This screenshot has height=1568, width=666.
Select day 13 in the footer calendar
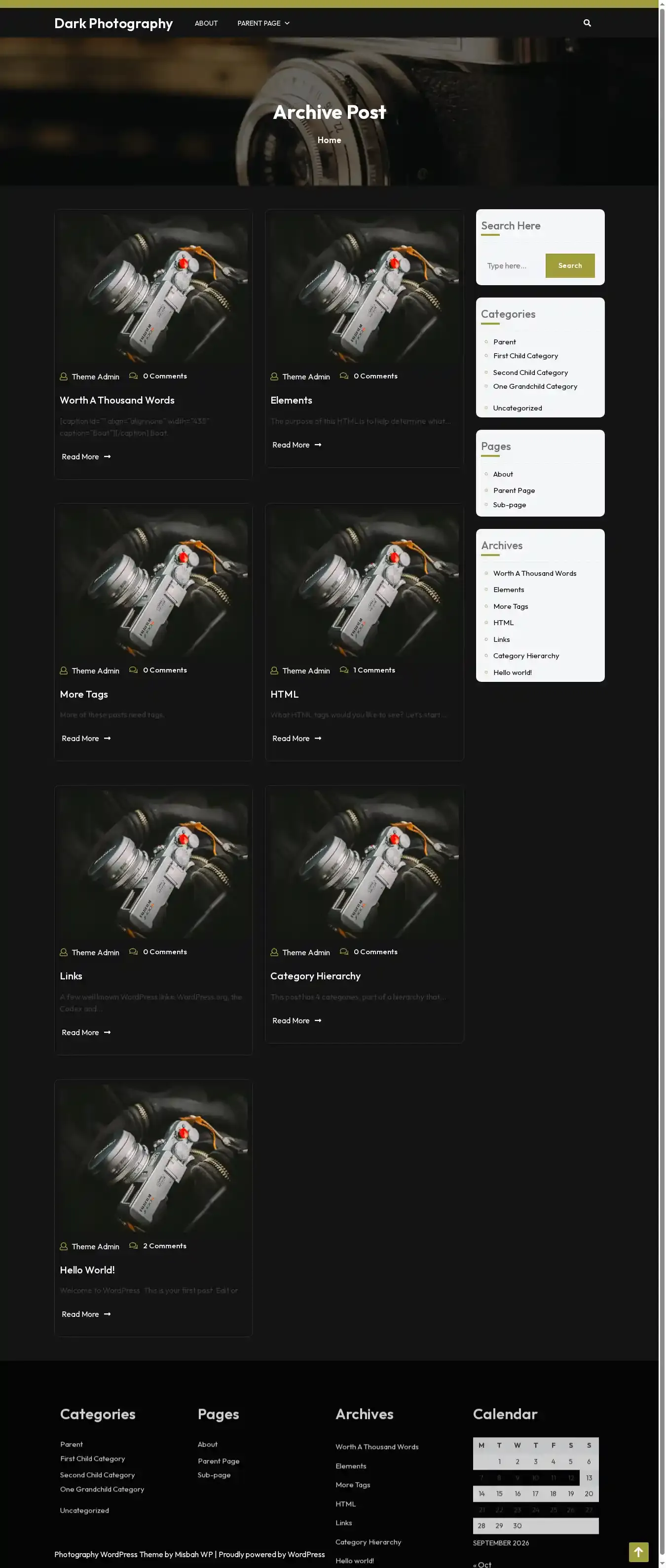click(x=589, y=1478)
